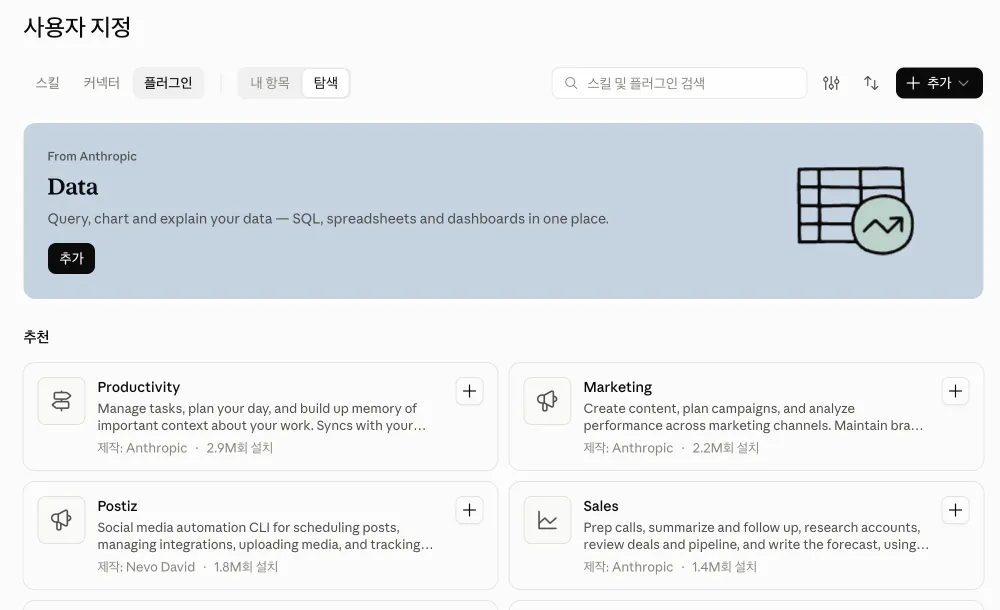This screenshot has width=1000, height=610.
Task: Select the 플러그인 tab
Action: (168, 83)
